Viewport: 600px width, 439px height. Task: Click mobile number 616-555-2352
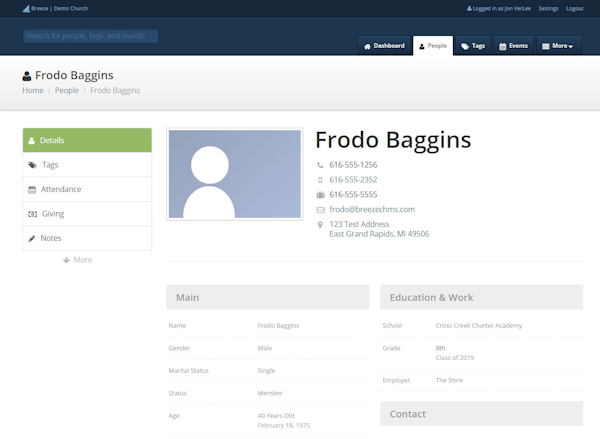353,180
